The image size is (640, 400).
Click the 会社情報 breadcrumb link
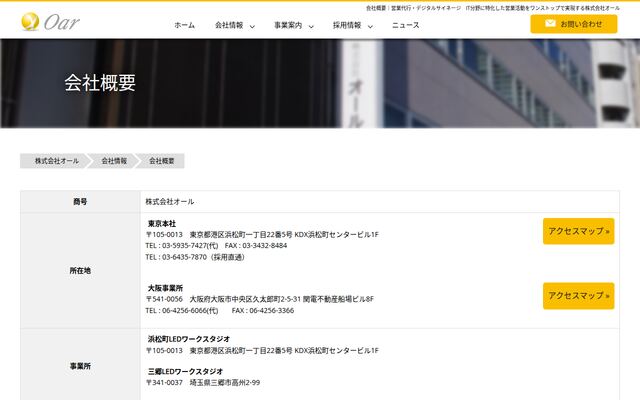coord(114,161)
